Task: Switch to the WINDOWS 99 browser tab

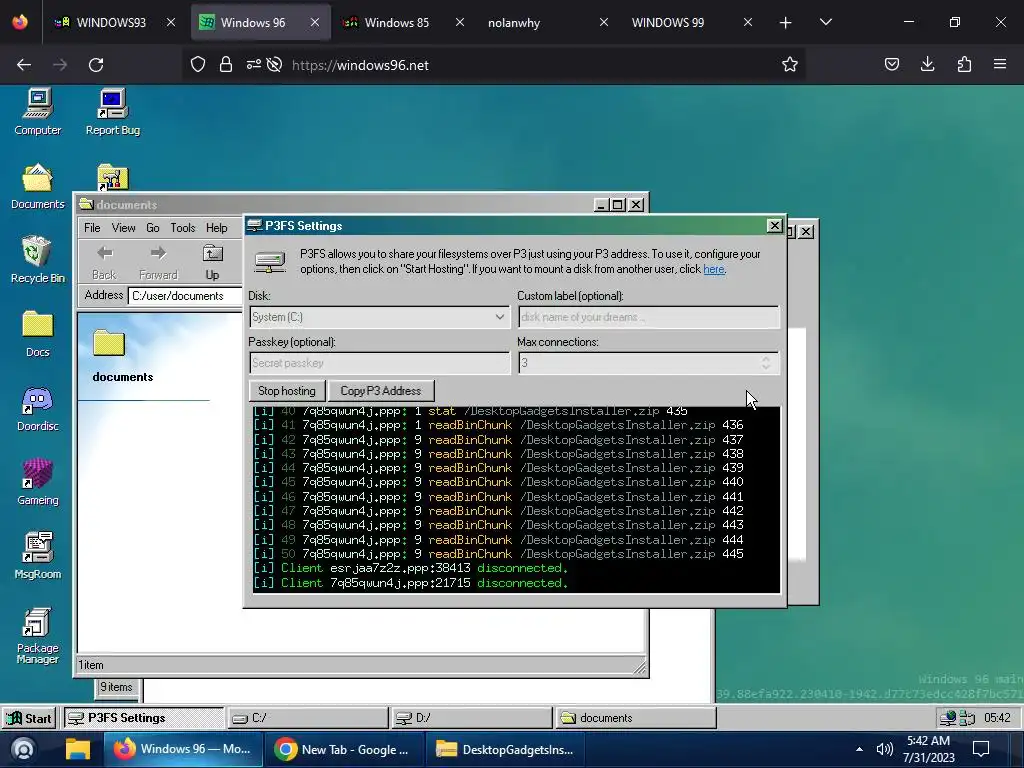Action: click(667, 22)
